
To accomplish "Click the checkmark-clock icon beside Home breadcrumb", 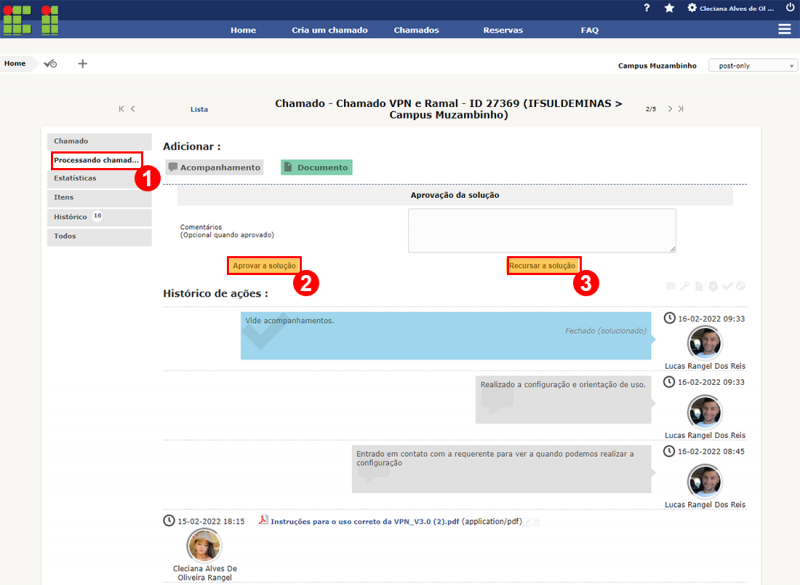I will coord(51,64).
